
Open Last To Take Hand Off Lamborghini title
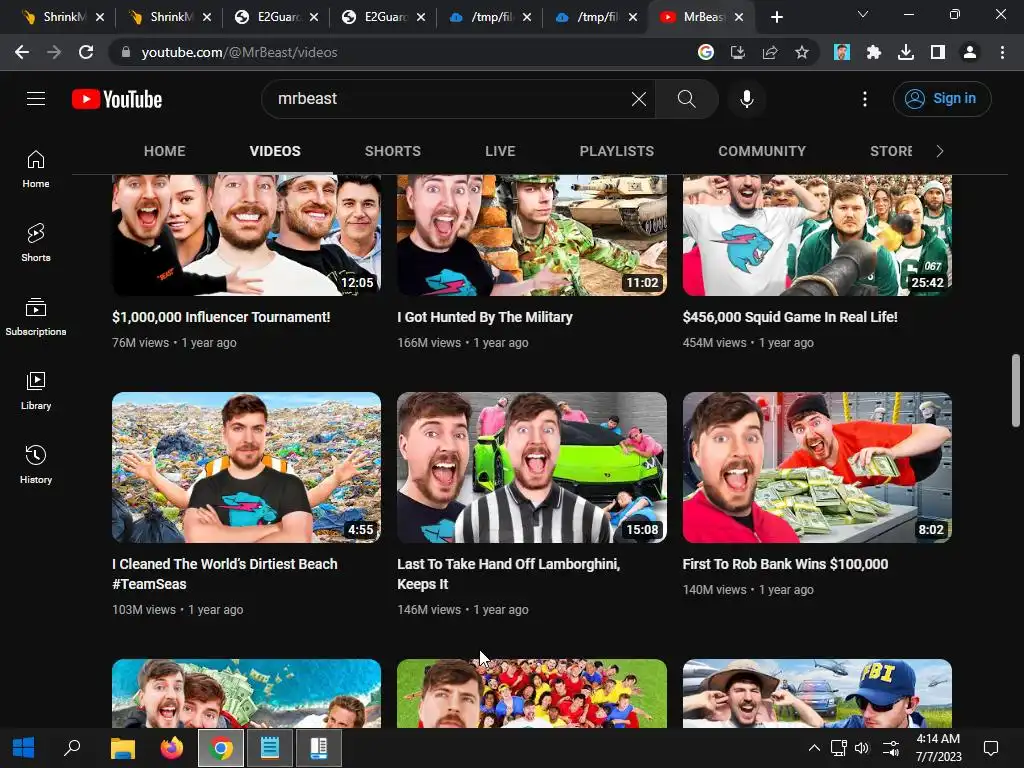tap(509, 573)
